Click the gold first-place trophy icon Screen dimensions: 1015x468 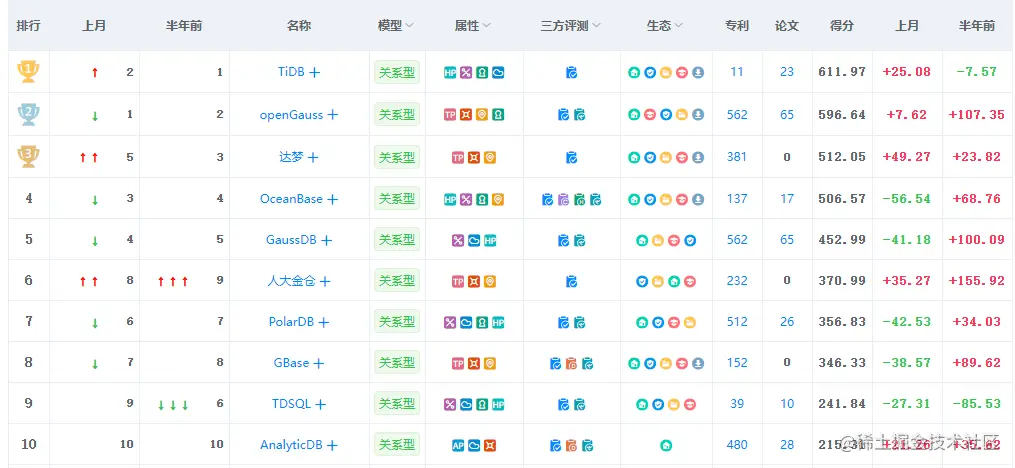(28, 71)
